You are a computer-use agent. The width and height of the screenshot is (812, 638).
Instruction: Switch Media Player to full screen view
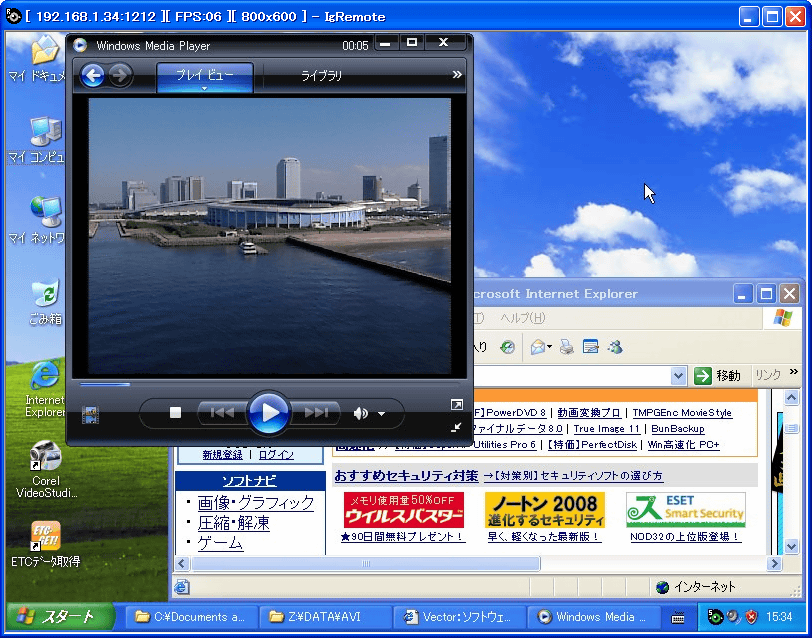457,404
